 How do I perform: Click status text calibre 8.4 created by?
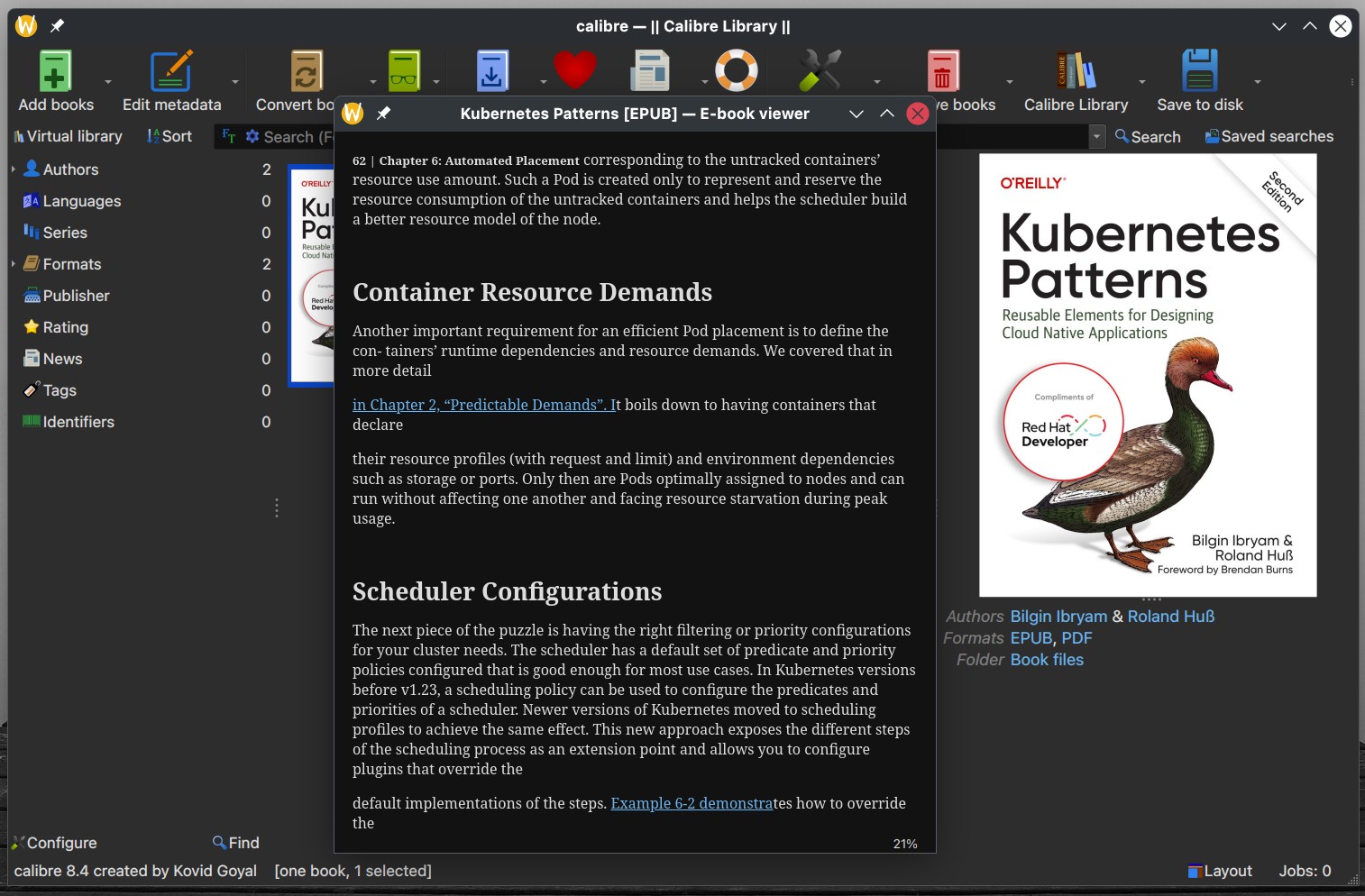pos(135,871)
